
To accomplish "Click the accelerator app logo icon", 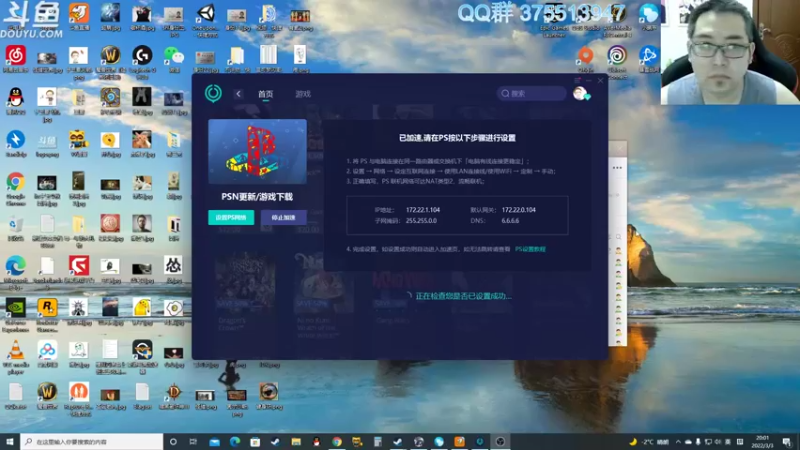I will (213, 93).
